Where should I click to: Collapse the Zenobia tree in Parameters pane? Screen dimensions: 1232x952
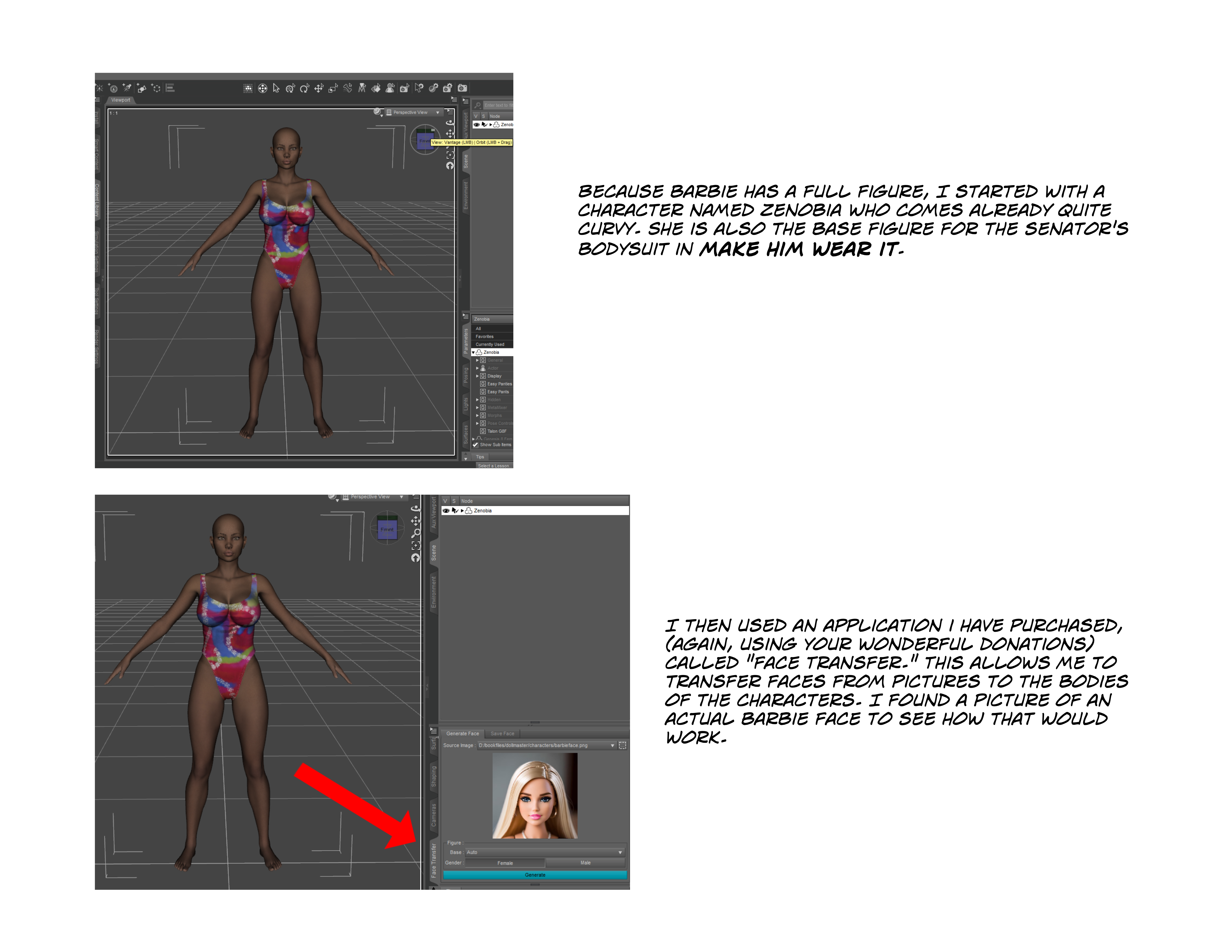point(473,352)
